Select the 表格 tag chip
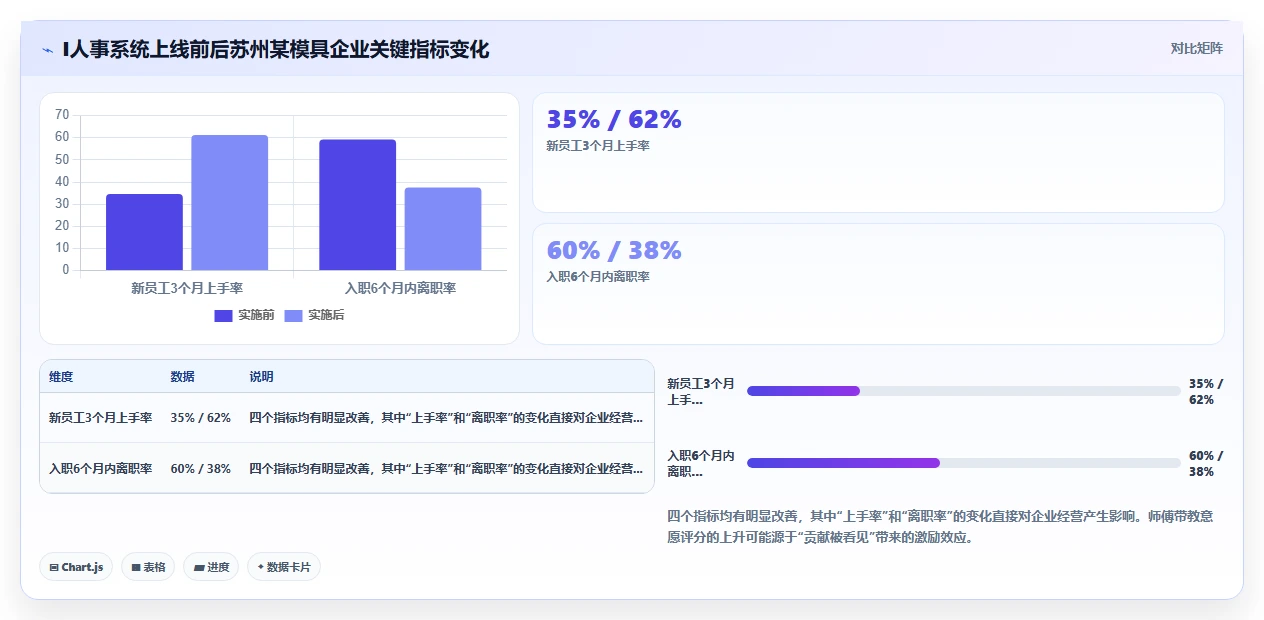1264x620 pixels. [x=148, y=567]
